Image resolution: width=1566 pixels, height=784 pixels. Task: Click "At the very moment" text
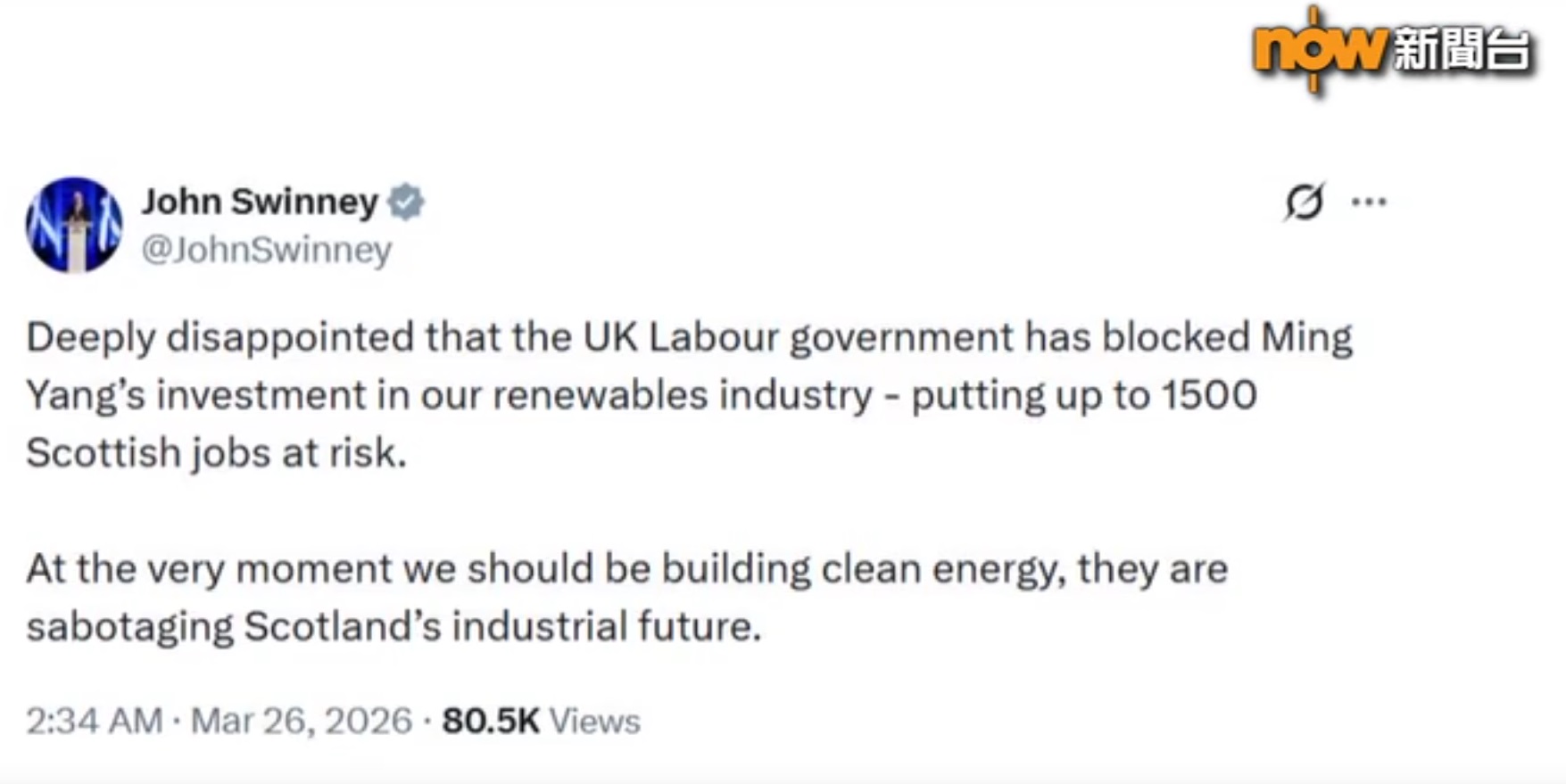point(208,569)
